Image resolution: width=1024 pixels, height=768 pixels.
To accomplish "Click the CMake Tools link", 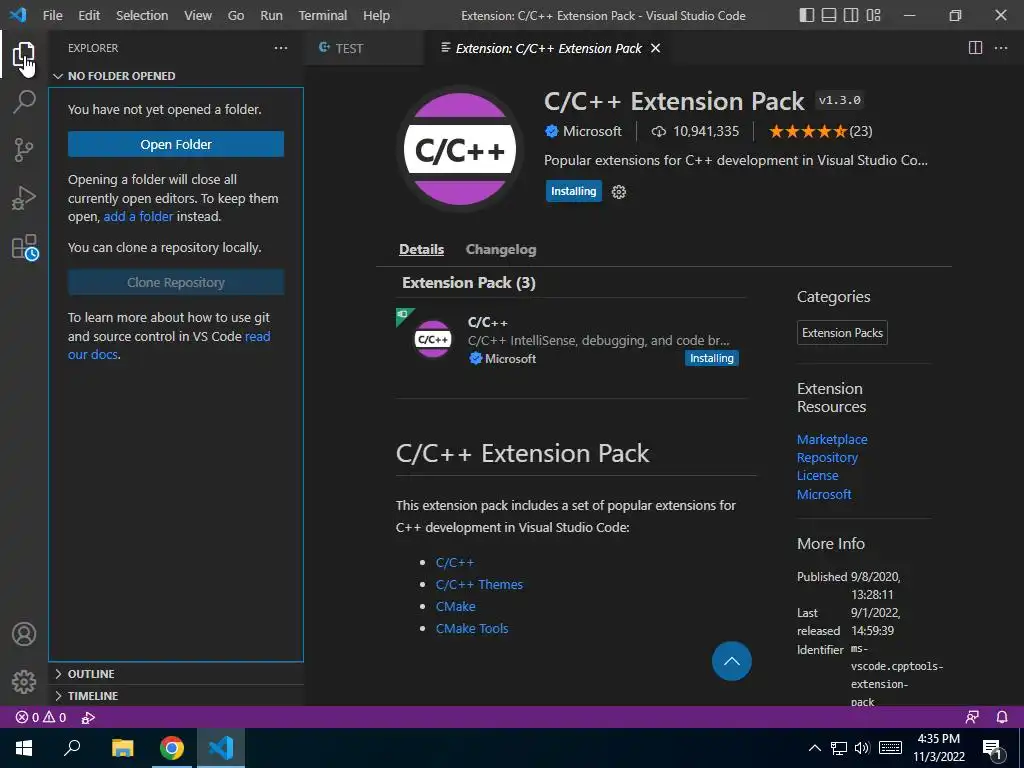I will click(472, 628).
